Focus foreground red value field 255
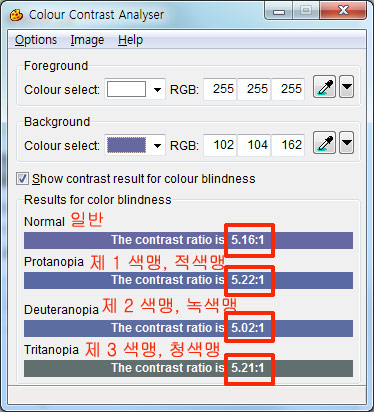 [x=220, y=89]
